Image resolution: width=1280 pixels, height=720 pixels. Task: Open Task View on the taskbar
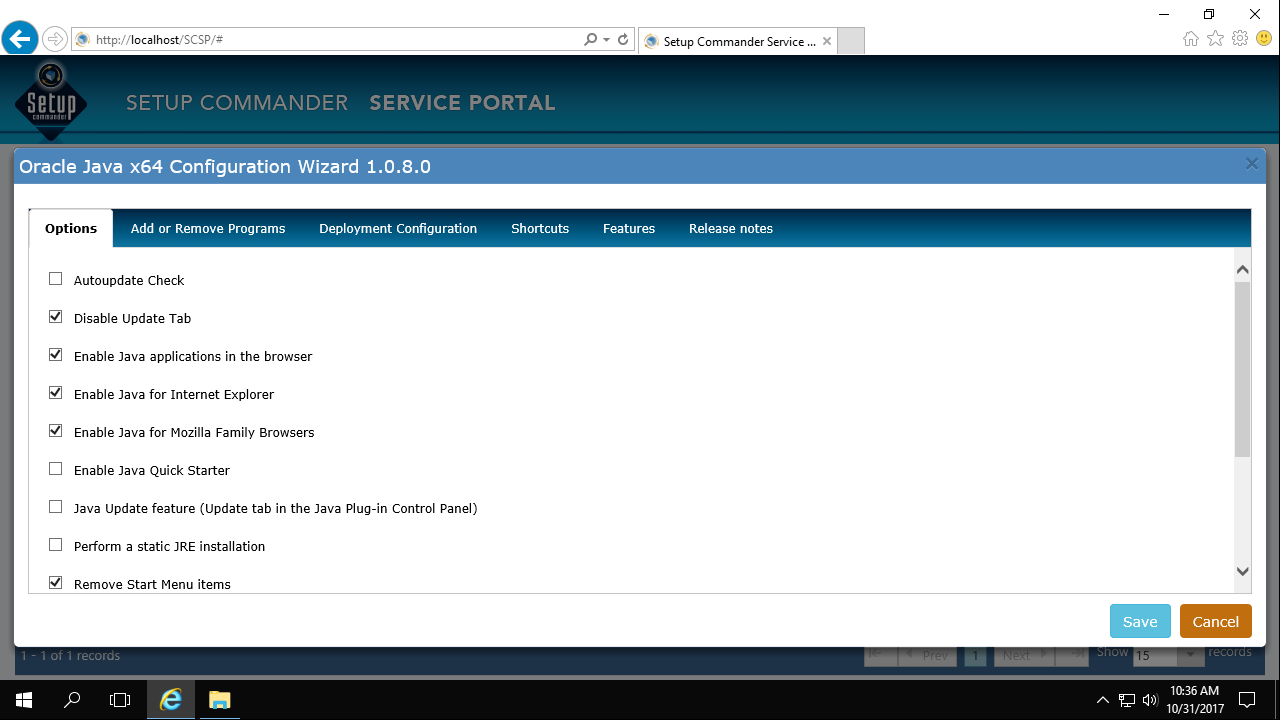tap(120, 700)
